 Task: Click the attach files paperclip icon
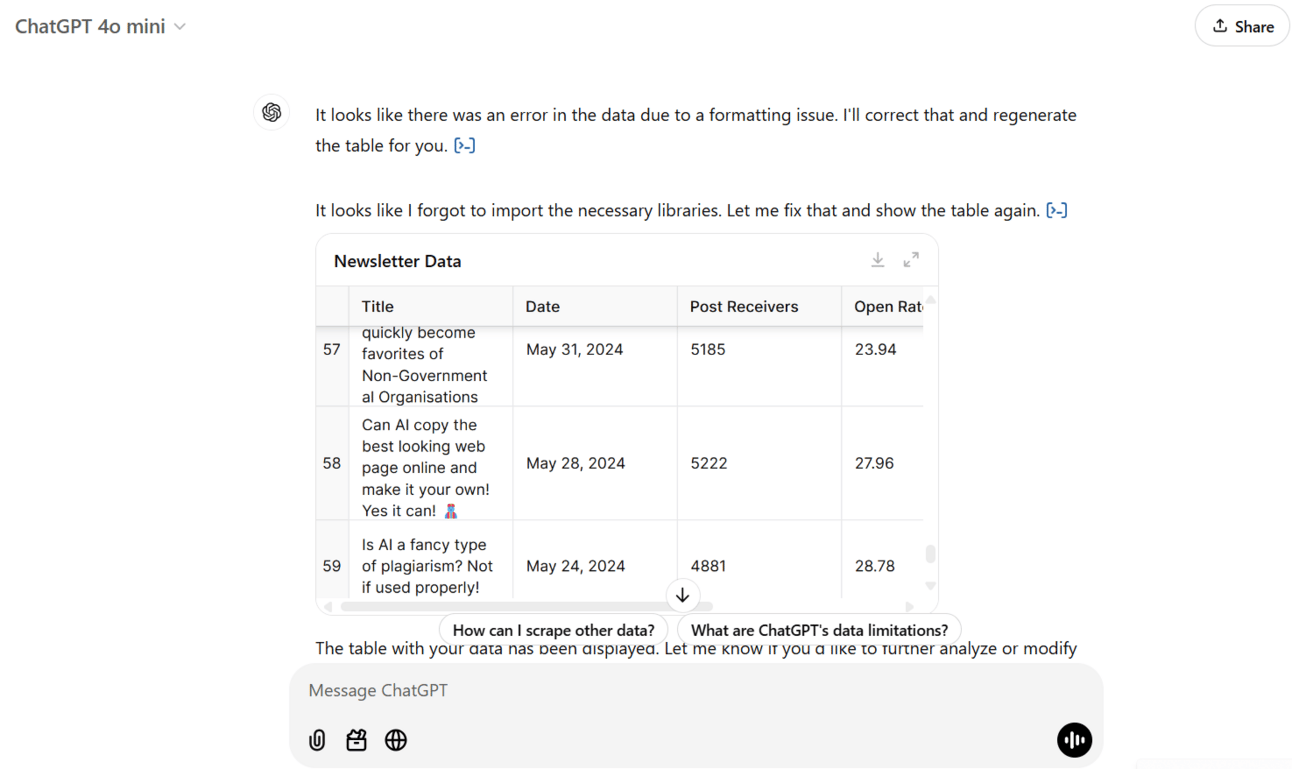pos(317,740)
